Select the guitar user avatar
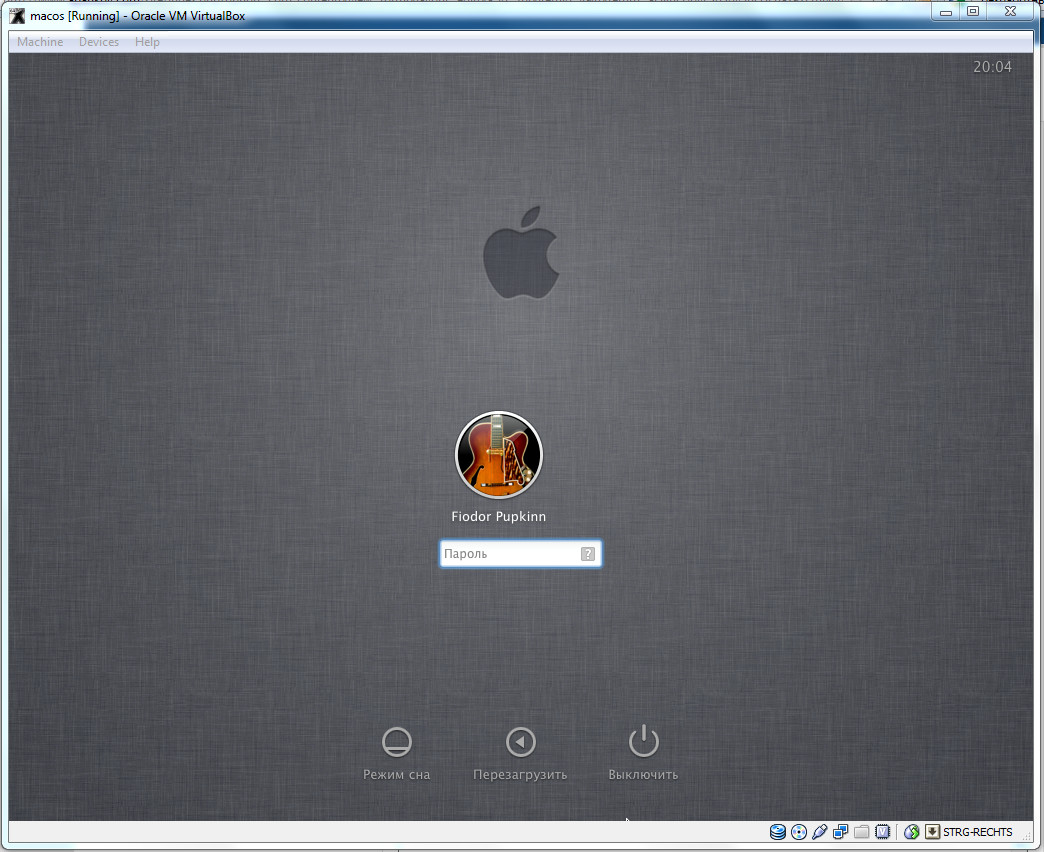 499,455
